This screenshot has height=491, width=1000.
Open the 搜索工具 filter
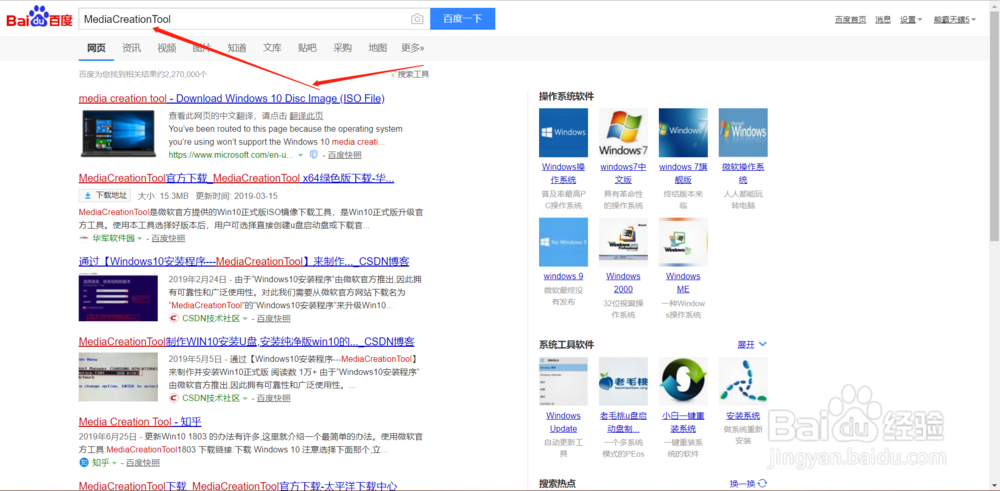coord(409,74)
